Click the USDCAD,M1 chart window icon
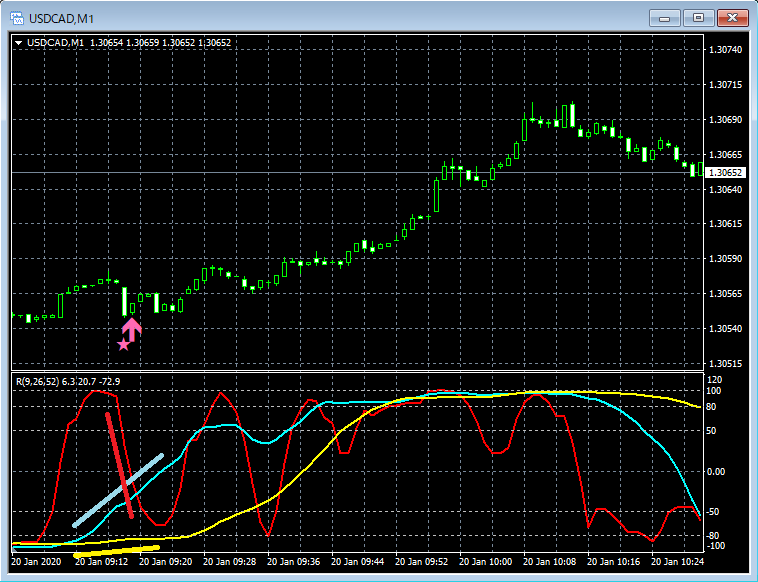Image resolution: width=758 pixels, height=582 pixels. pyautogui.click(x=17, y=18)
